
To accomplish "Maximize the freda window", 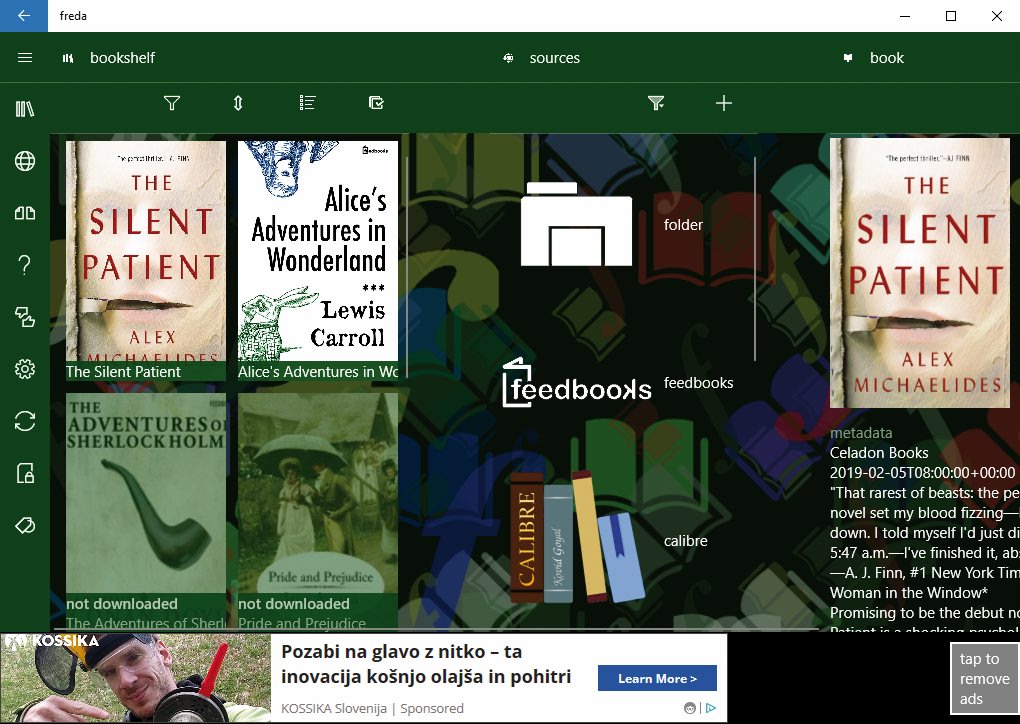I will [x=950, y=16].
